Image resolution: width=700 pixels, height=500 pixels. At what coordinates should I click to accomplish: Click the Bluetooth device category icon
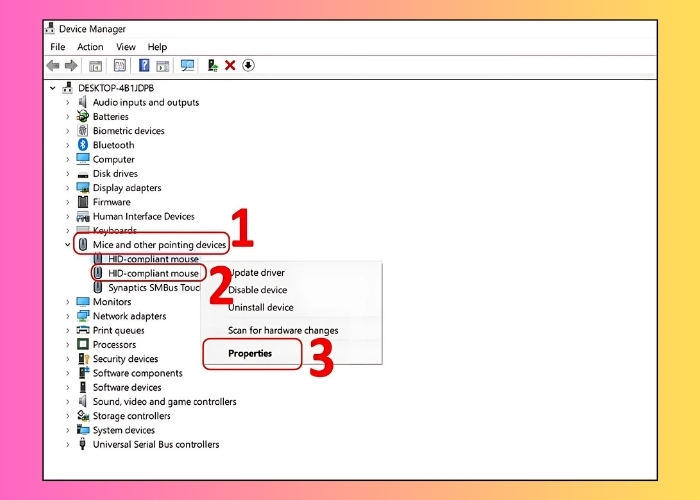(x=83, y=145)
